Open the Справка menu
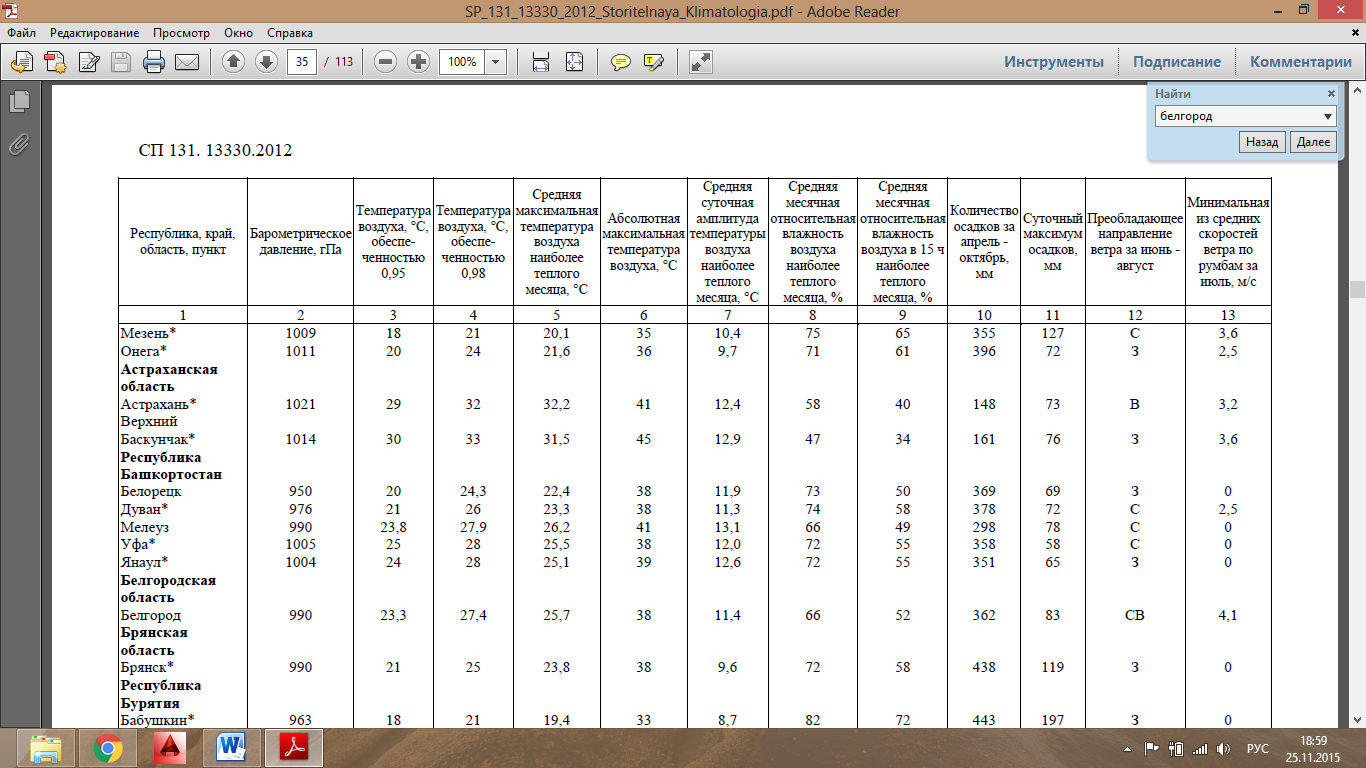This screenshot has width=1366, height=768. (x=292, y=33)
